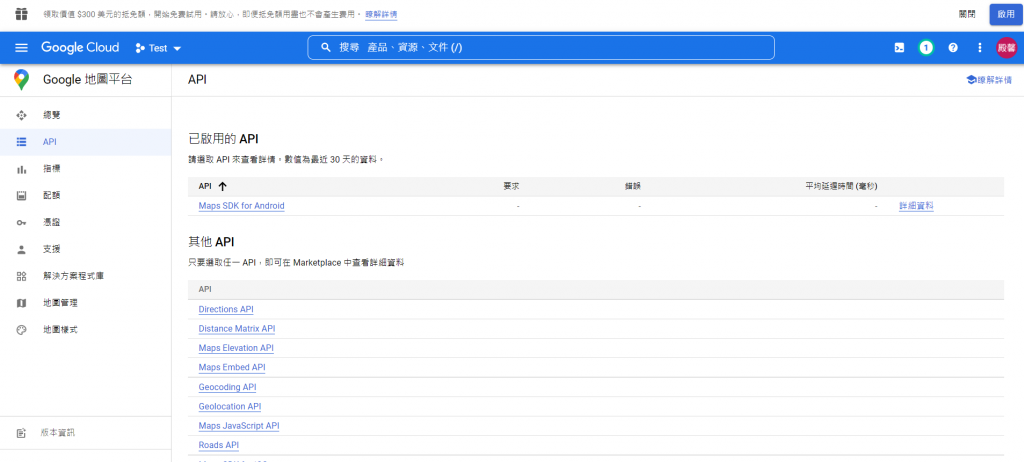The width and height of the screenshot is (1024, 462).
Task: Open the three-dot more options menu
Action: (x=979, y=48)
